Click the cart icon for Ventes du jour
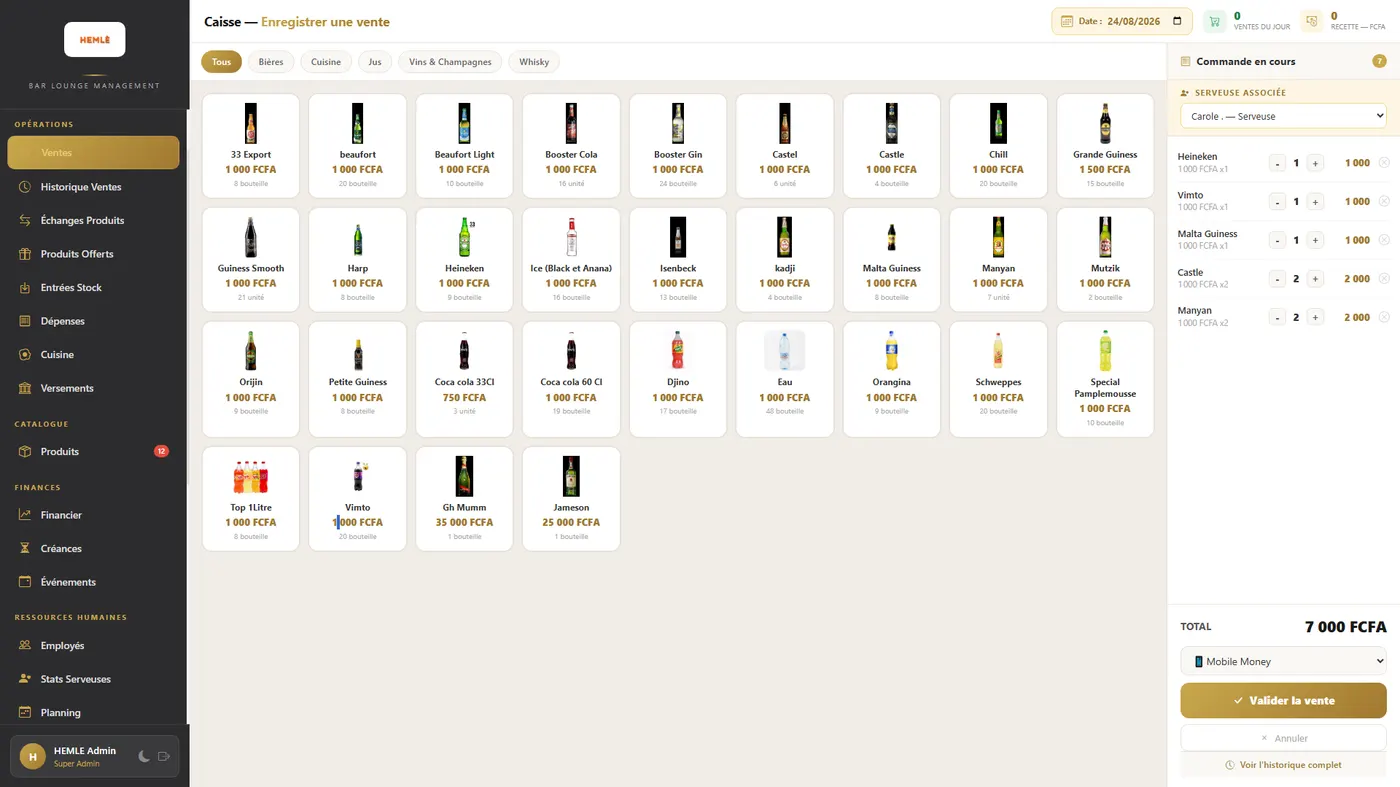This screenshot has width=1400, height=787. 1215,21
